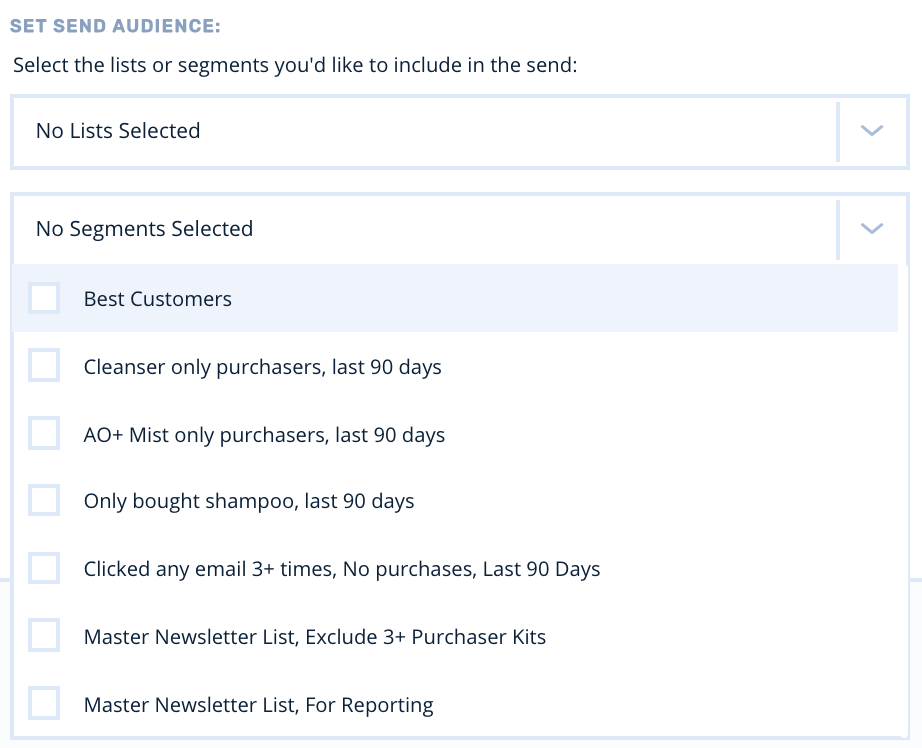
Task: Click the chevron arrow on the segments dropdown
Action: (872, 229)
